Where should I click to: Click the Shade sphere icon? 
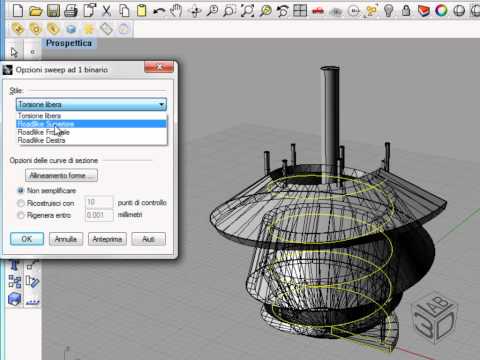coord(459,11)
